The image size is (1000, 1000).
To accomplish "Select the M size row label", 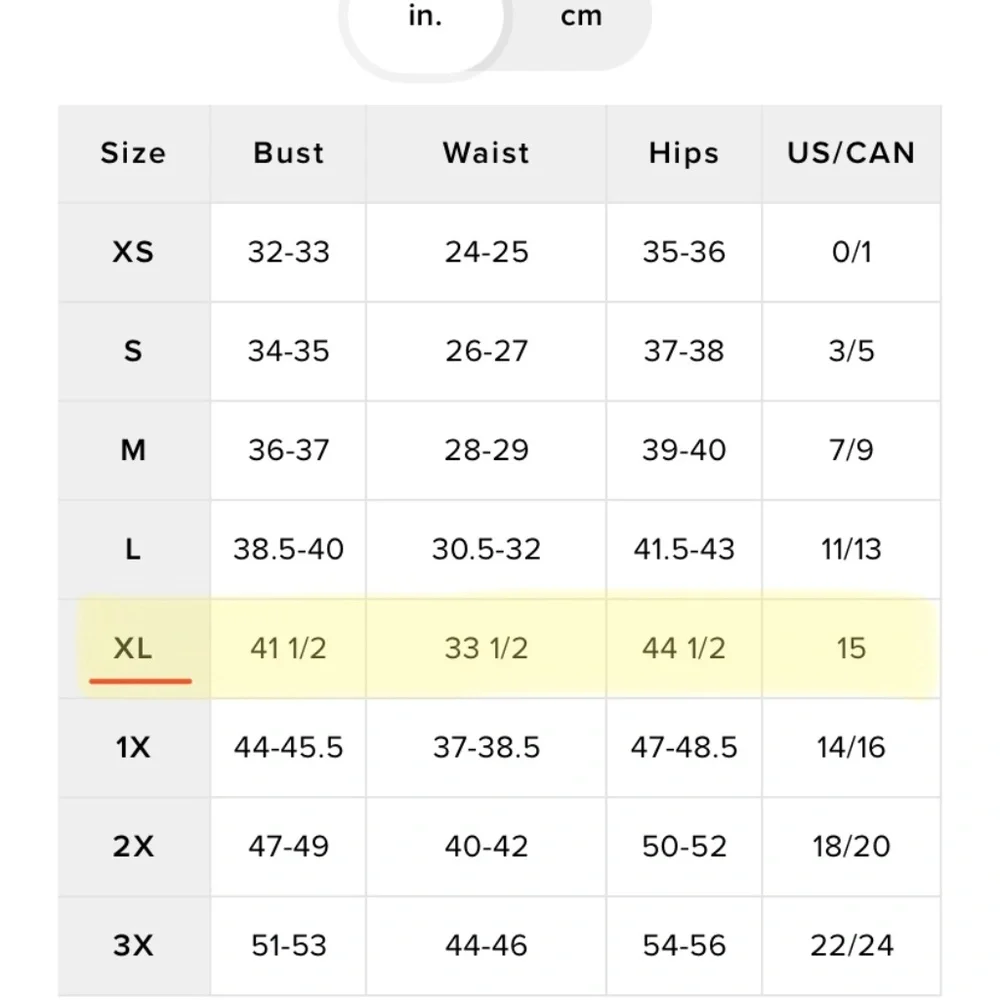I will pyautogui.click(x=133, y=450).
